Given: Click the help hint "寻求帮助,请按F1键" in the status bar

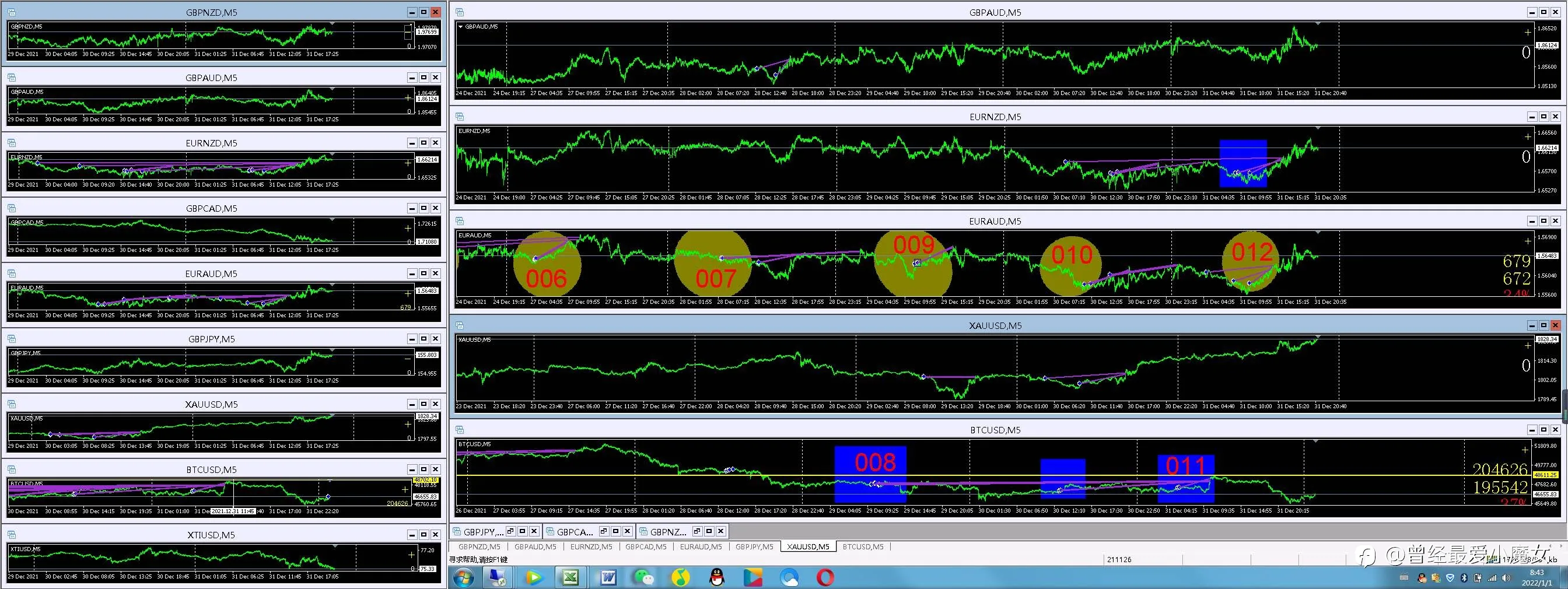Looking at the screenshot, I should point(478,559).
